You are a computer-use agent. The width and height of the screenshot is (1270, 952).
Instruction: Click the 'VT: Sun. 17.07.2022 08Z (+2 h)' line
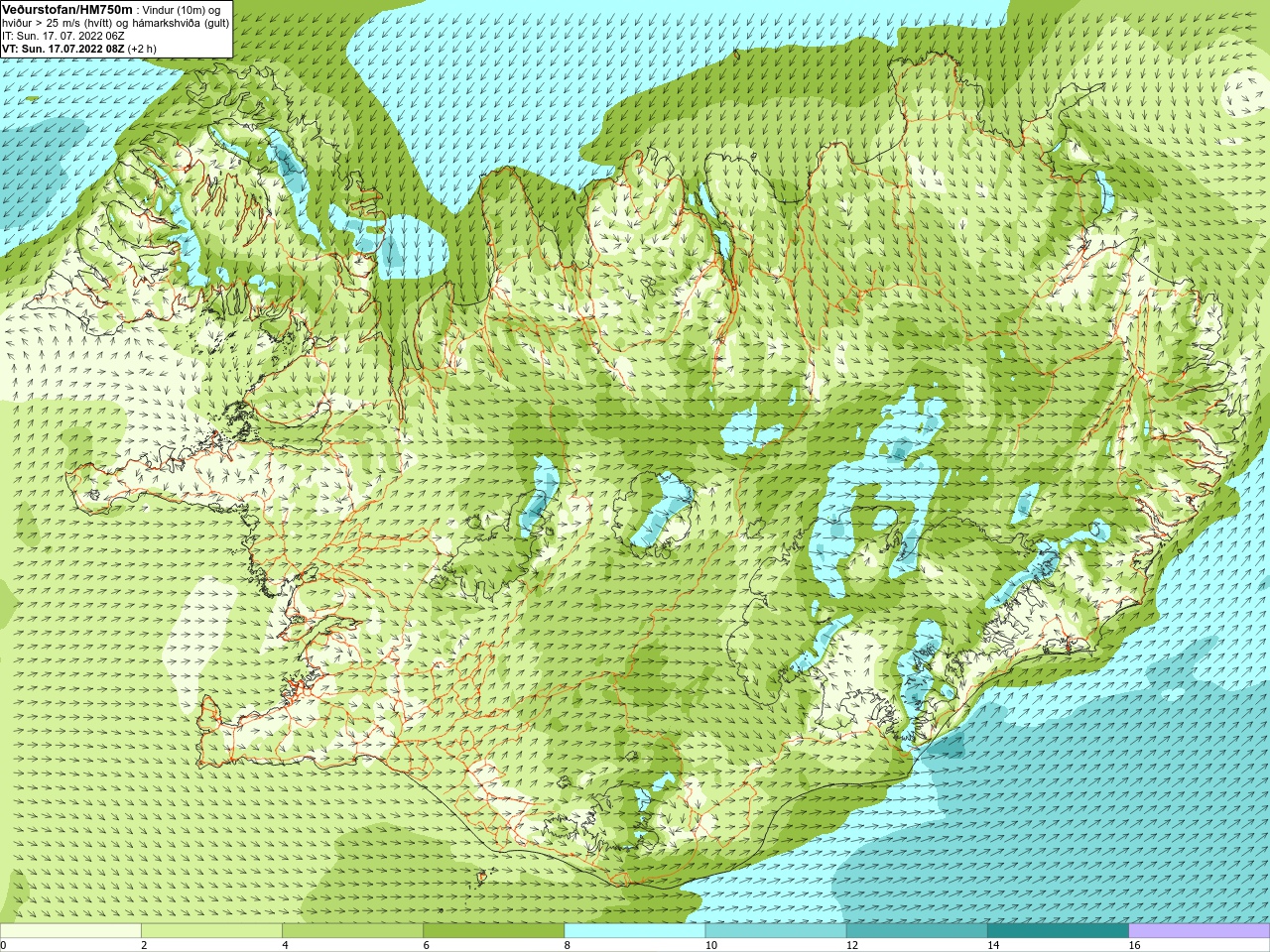coord(78,49)
